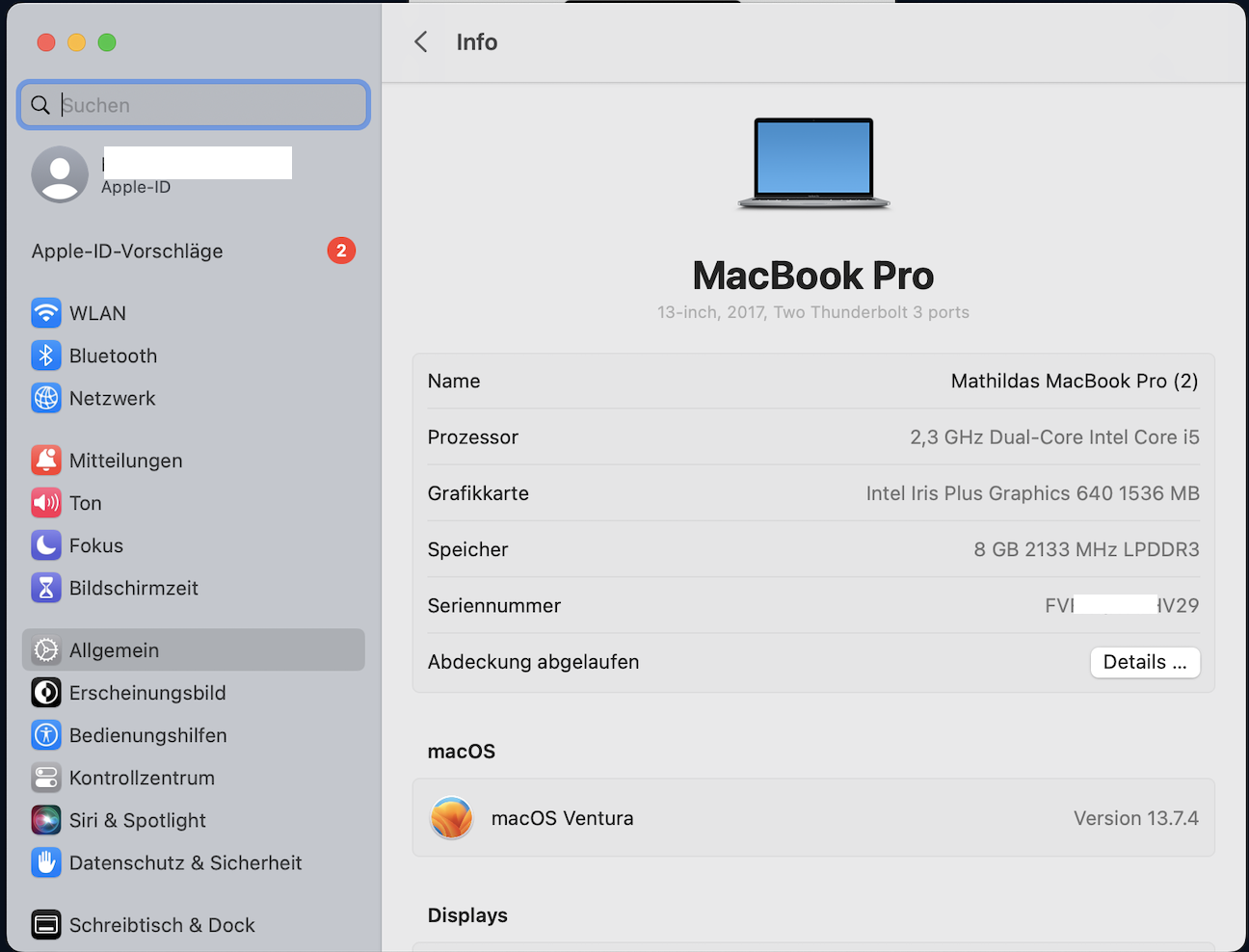Click the Kontrollzentrum switches icon

coord(46,778)
